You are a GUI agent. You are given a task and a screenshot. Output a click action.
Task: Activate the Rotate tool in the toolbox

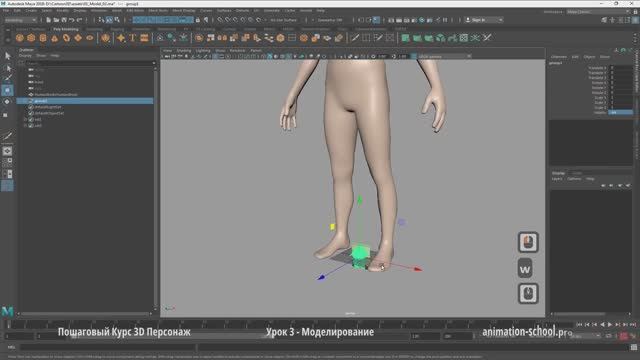(7, 102)
